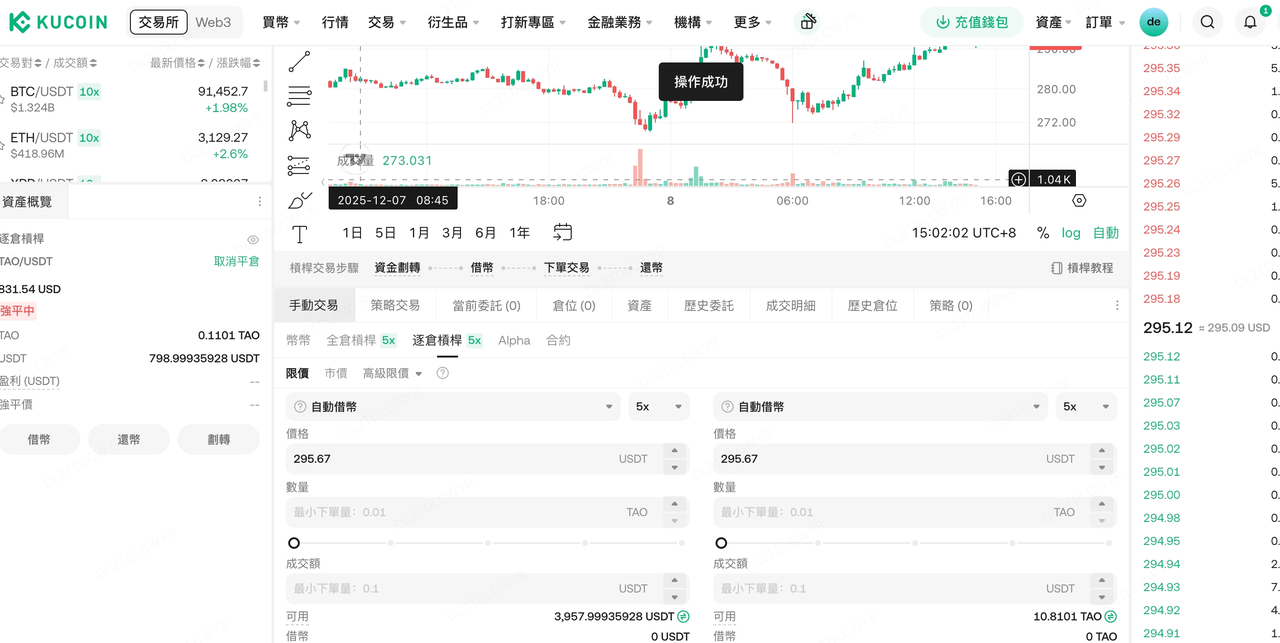Toggle percent scale on the chart
Image resolution: width=1280 pixels, height=643 pixels.
(1043, 233)
